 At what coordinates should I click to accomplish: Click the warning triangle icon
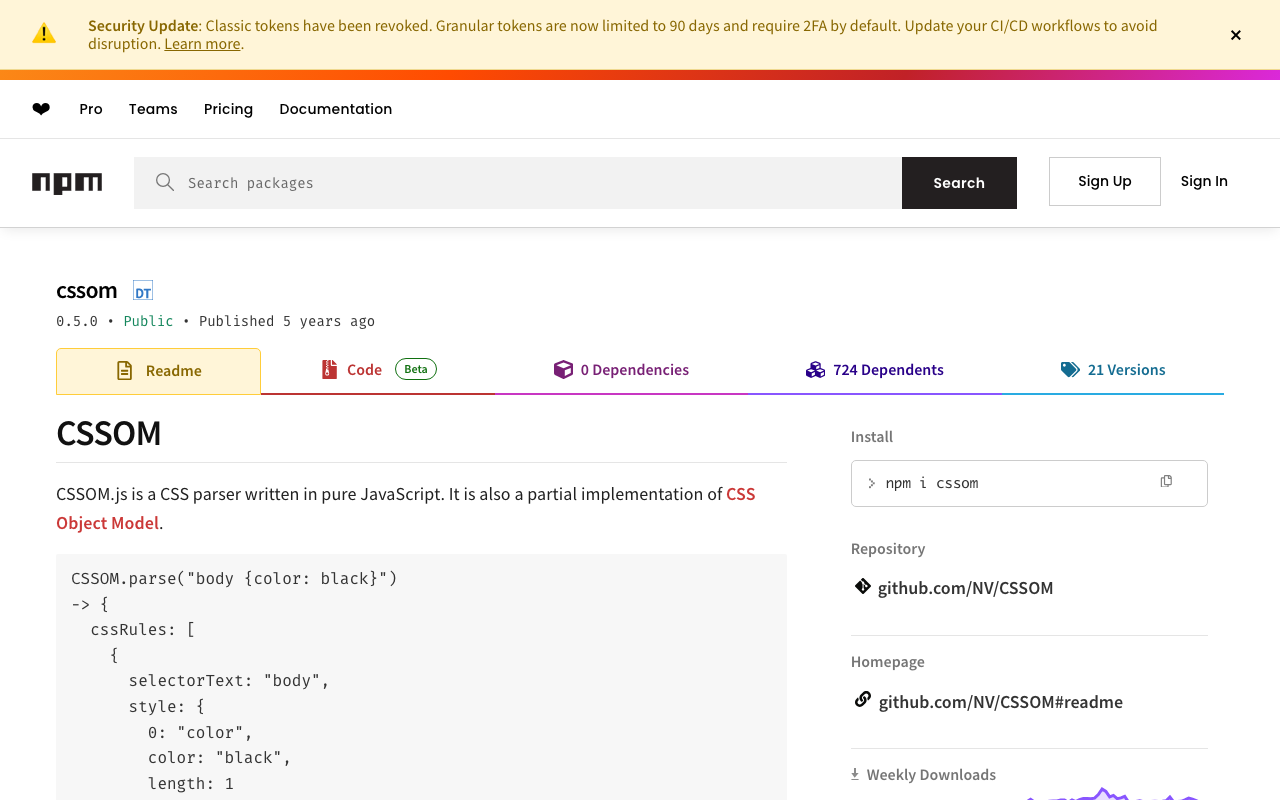tap(44, 34)
